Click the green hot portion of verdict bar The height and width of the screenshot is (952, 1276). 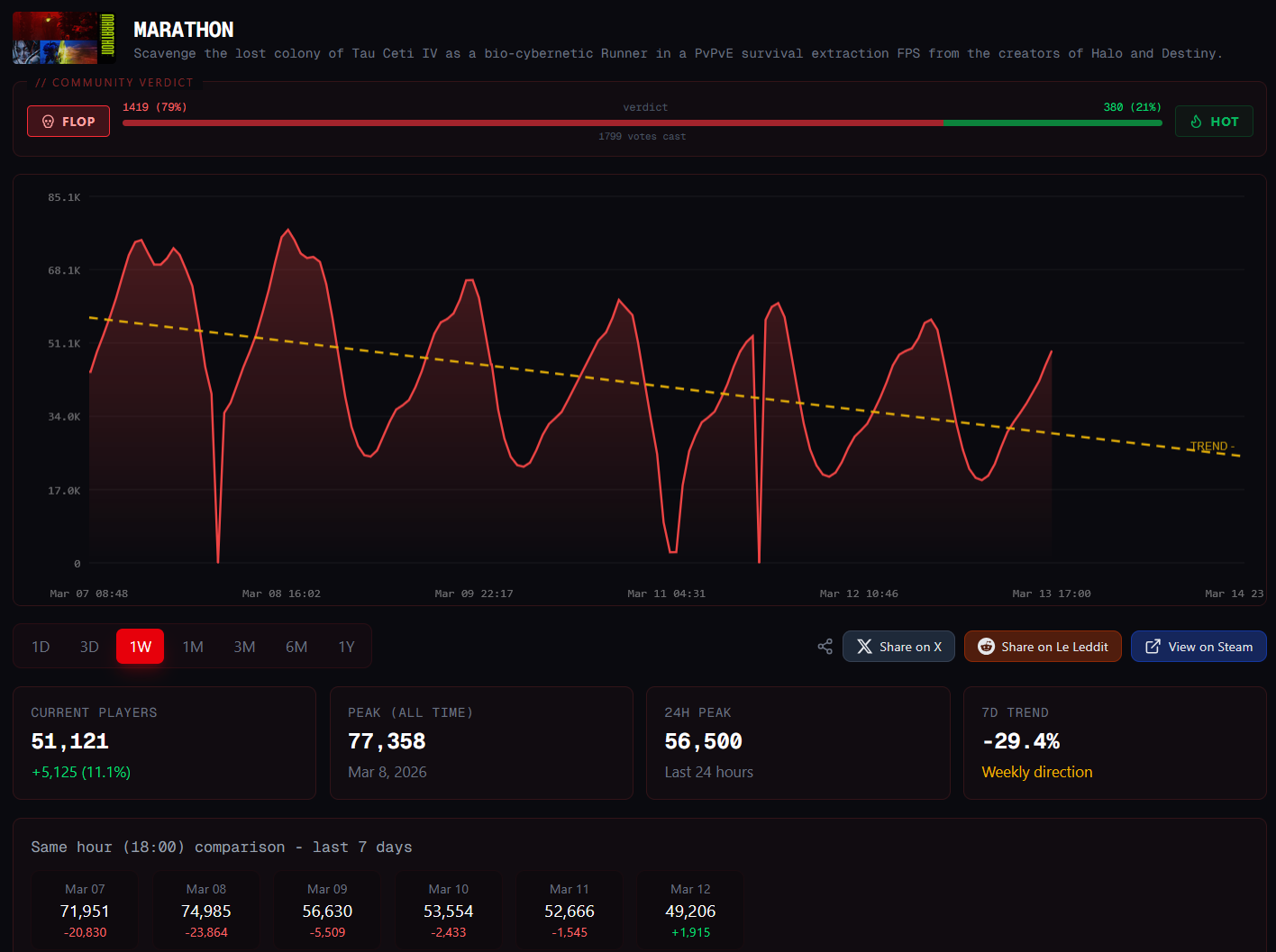[x=1053, y=122]
